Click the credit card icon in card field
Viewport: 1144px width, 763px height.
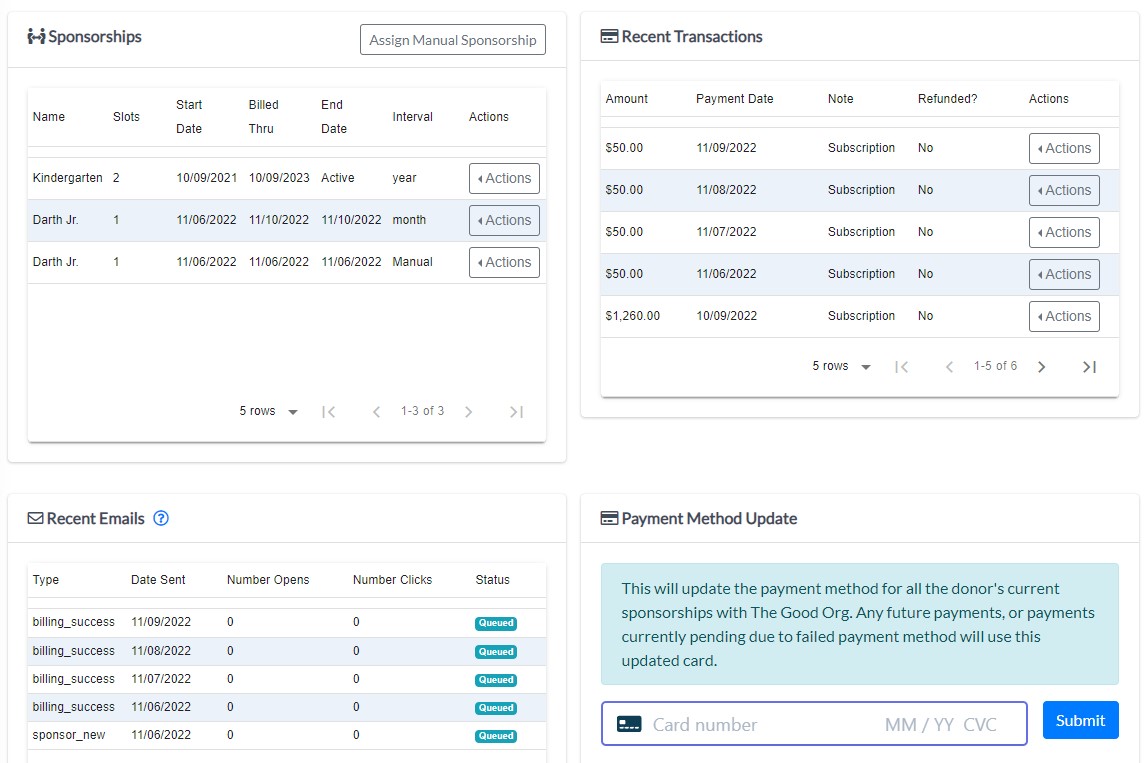(629, 724)
